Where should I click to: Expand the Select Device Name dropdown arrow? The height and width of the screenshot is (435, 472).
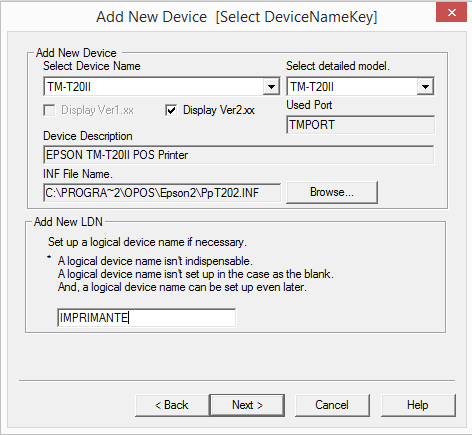pos(271,87)
